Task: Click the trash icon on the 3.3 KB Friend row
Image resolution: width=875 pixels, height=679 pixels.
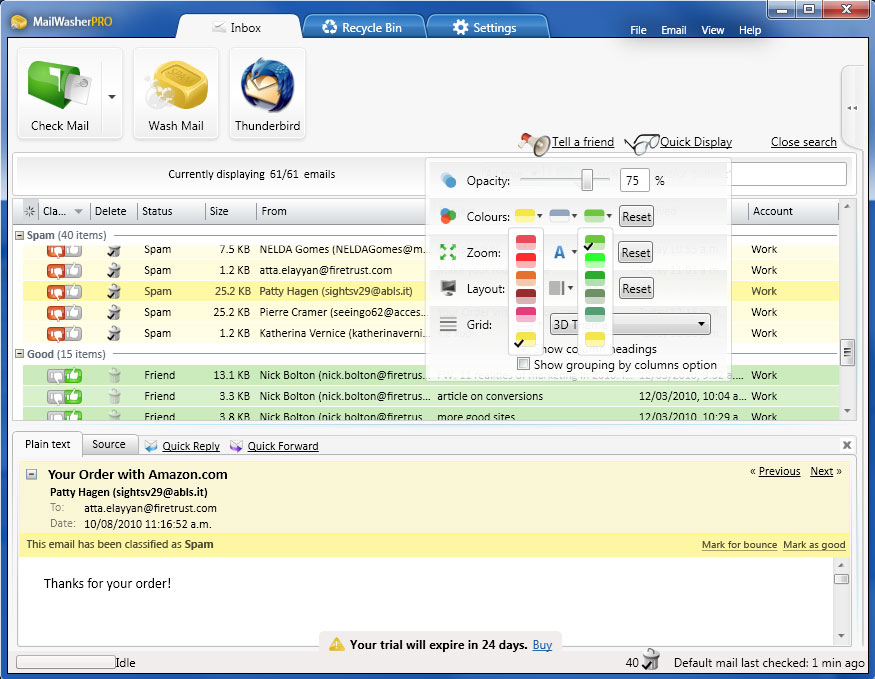Action: (114, 396)
